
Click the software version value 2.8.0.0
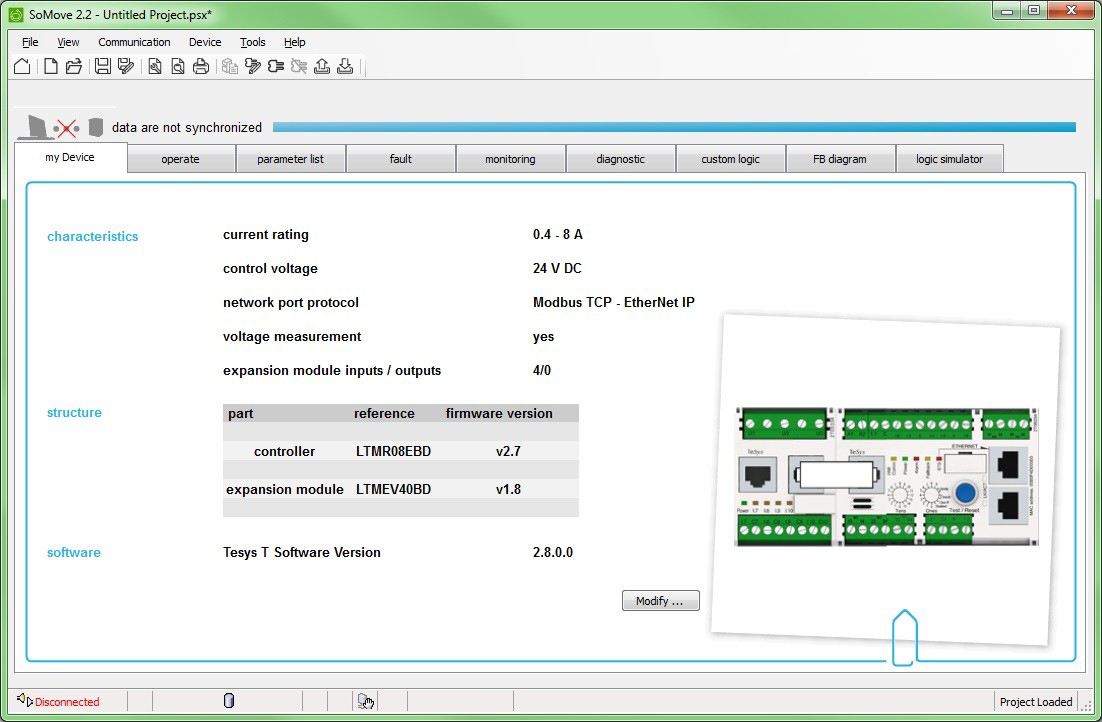553,552
